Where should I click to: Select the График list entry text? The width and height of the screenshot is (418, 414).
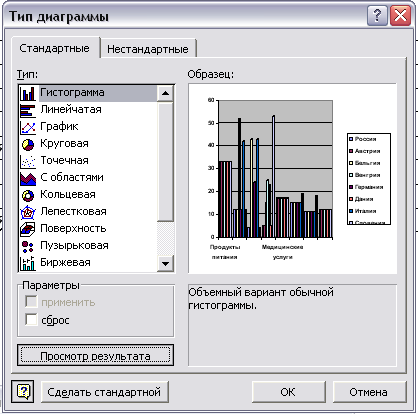[x=59, y=126]
